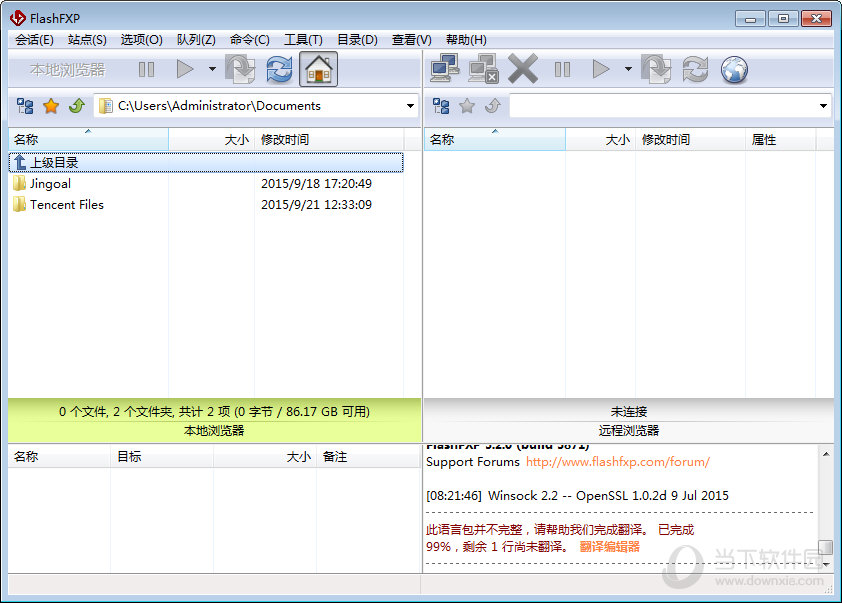Viewport: 842px width, 603px height.
Task: Toggle the home local browser button
Action: coord(318,69)
